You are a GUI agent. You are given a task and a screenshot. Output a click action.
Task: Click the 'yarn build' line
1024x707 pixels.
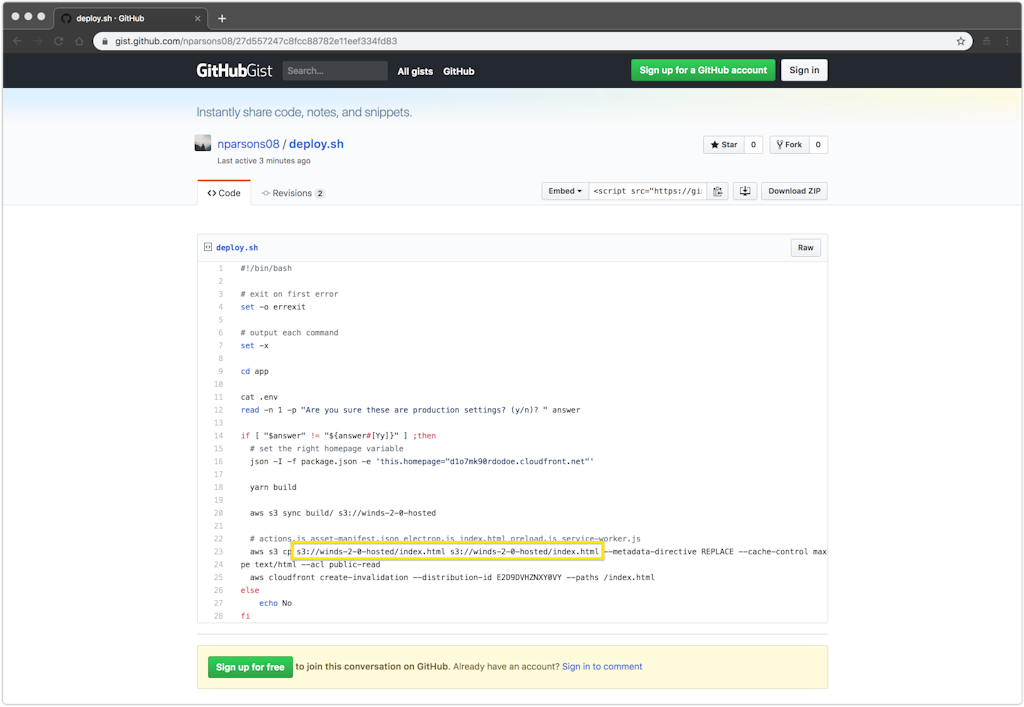(273, 487)
